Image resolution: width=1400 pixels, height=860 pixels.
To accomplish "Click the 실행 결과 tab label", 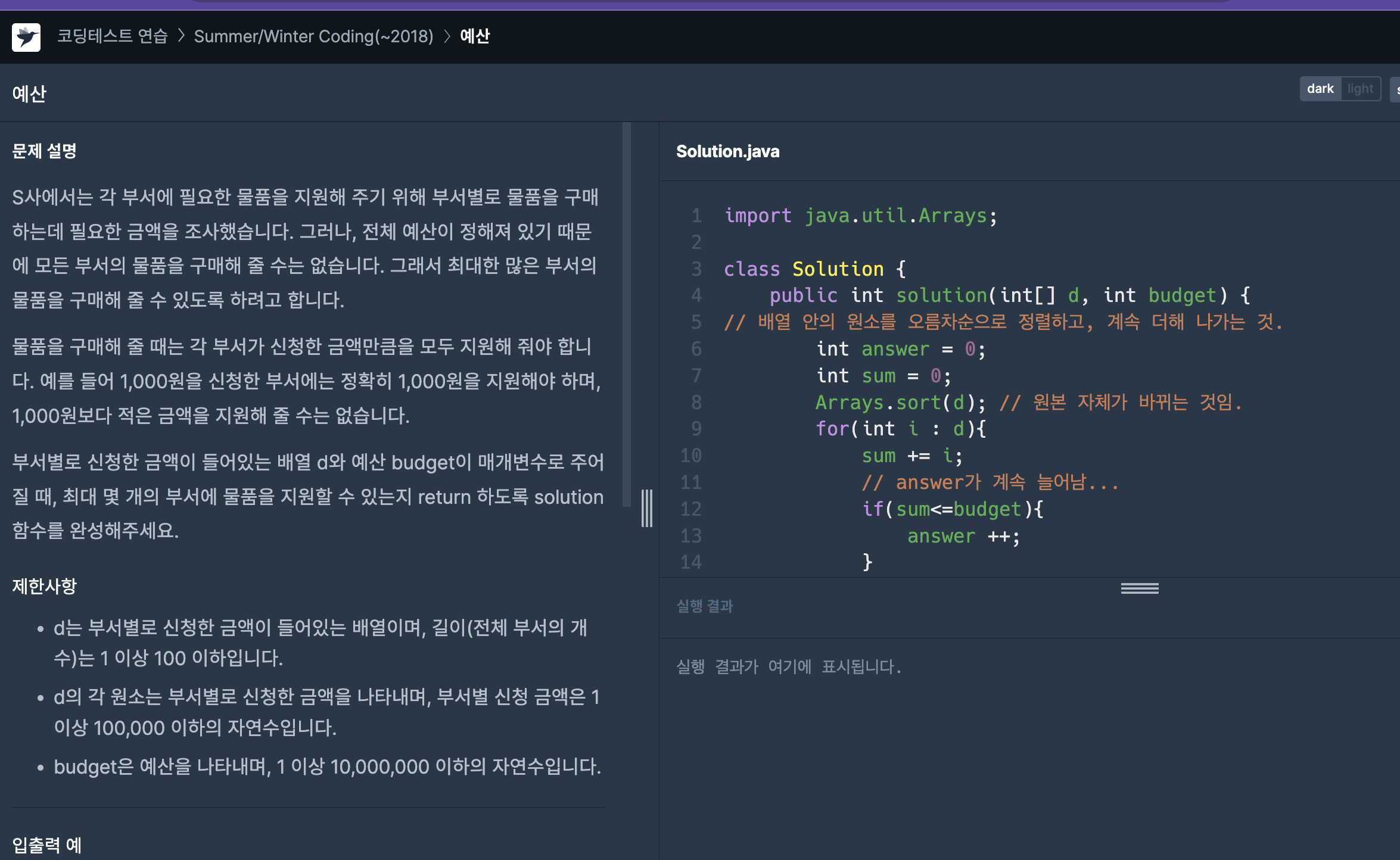I will pos(704,606).
